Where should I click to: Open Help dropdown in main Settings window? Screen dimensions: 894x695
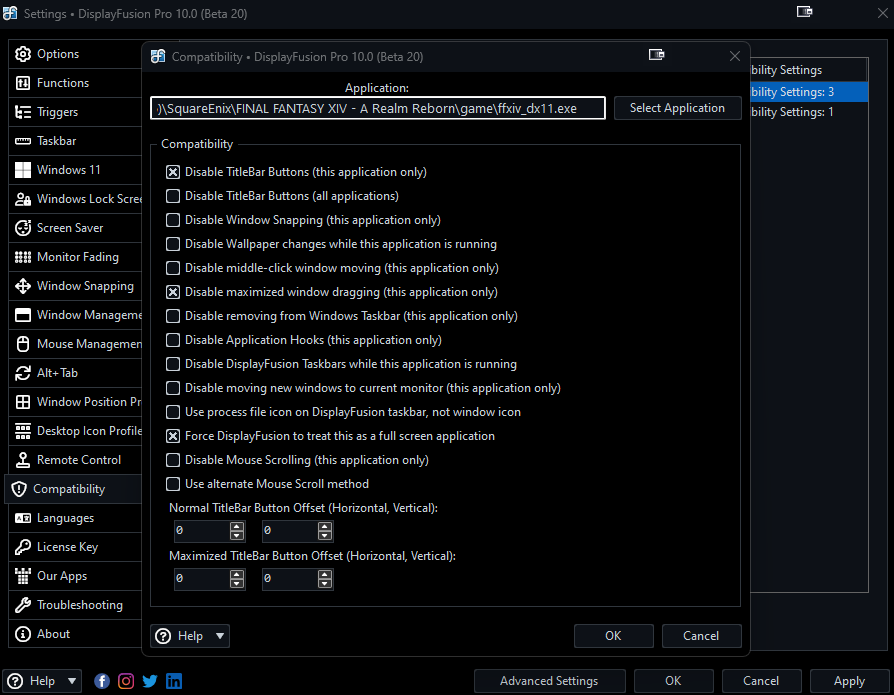point(43,681)
